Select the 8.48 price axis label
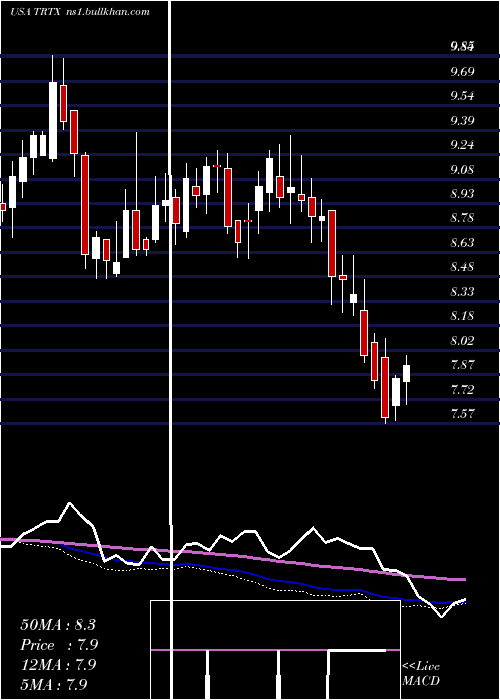This screenshot has width=500, height=700. point(463,267)
